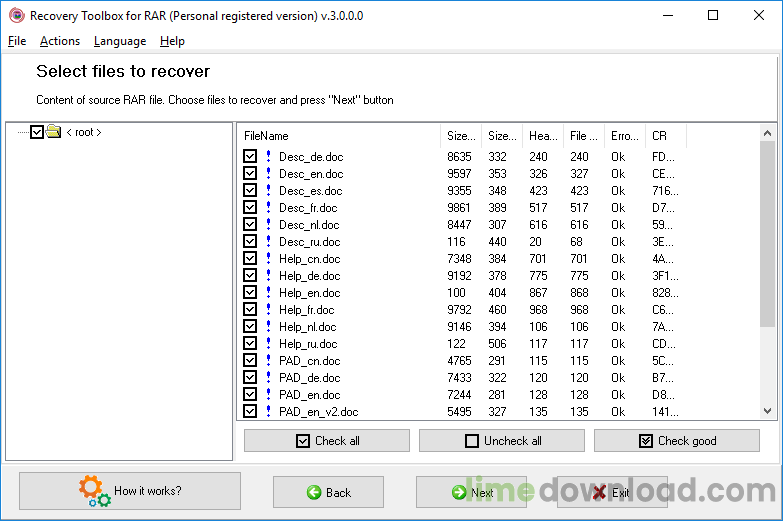Click the Erro... column header
The height and width of the screenshot is (521, 783).
625,136
